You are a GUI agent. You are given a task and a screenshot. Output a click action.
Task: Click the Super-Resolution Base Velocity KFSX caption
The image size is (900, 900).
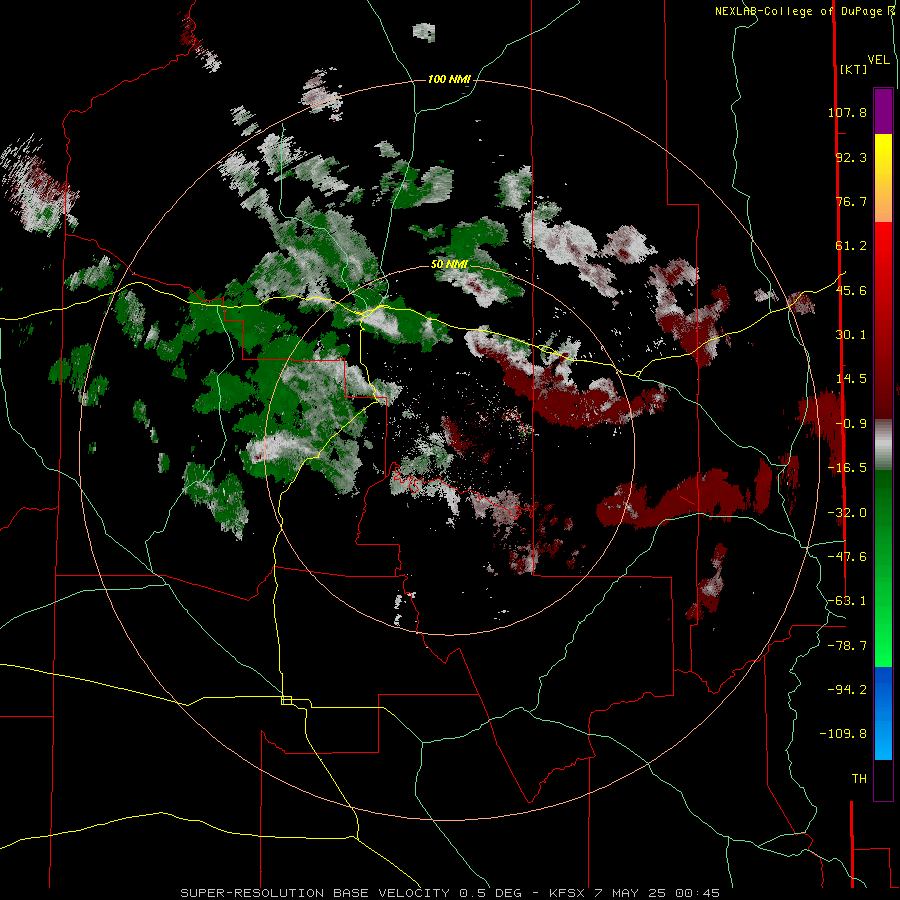pyautogui.click(x=450, y=893)
